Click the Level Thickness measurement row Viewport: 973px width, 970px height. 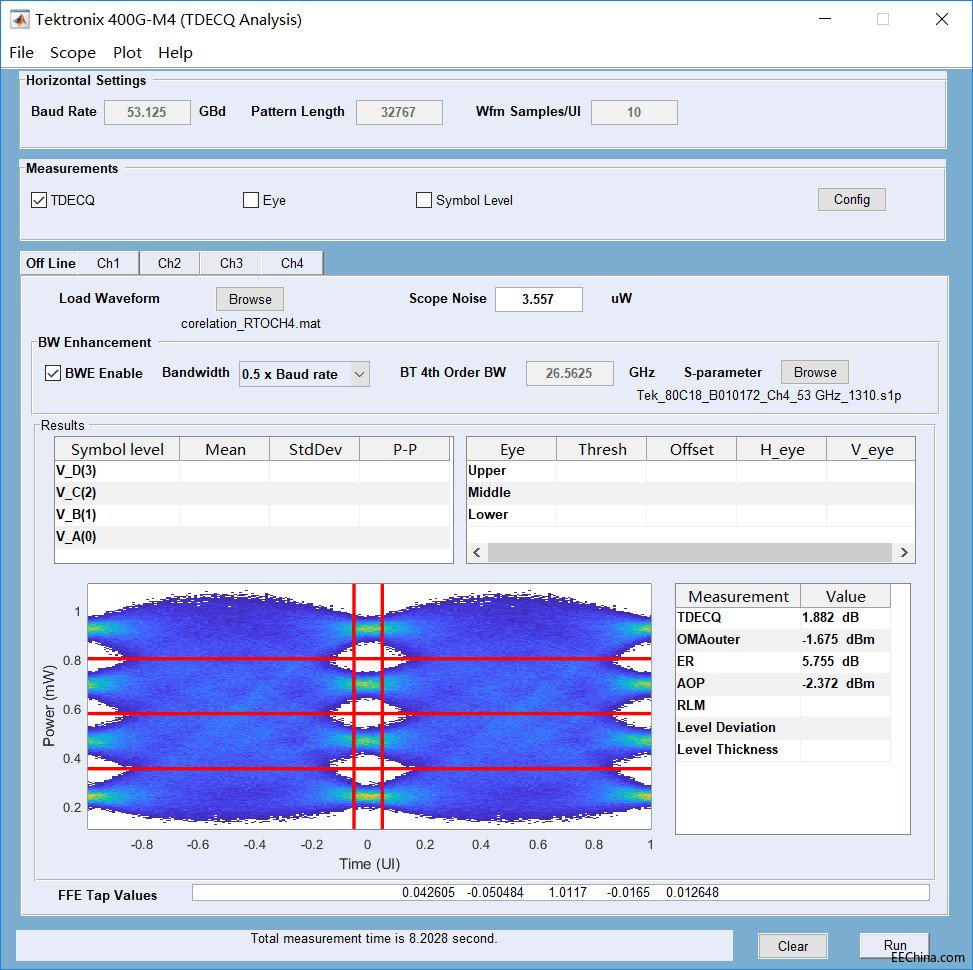click(783, 750)
